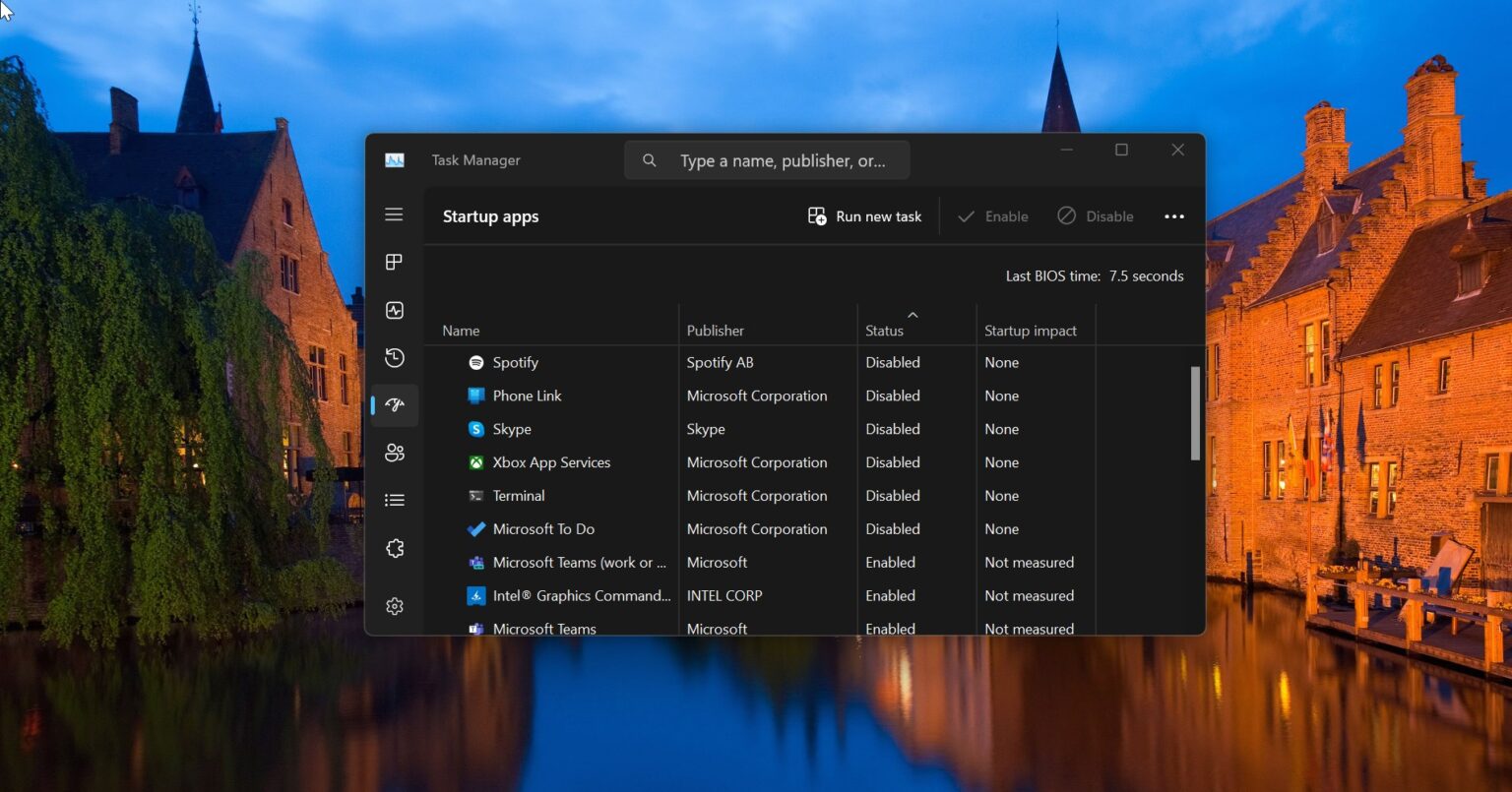This screenshot has width=1512, height=792.
Task: Switch to the Performance monitor page
Action: tap(394, 310)
